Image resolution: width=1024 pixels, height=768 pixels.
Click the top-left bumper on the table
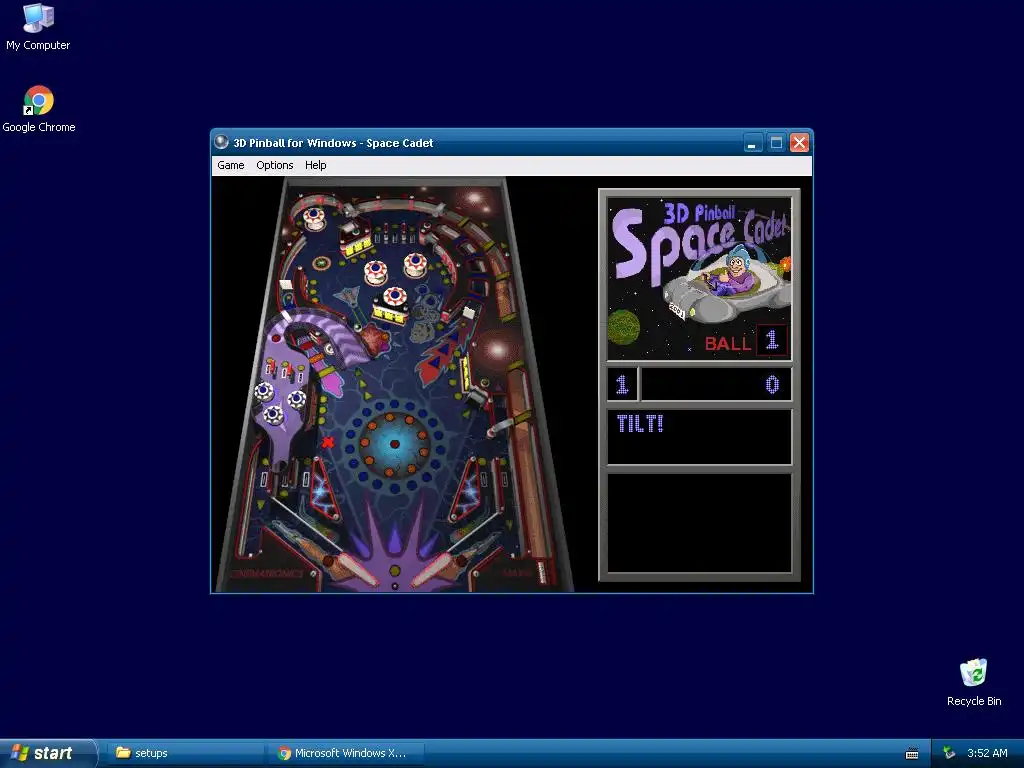click(314, 217)
